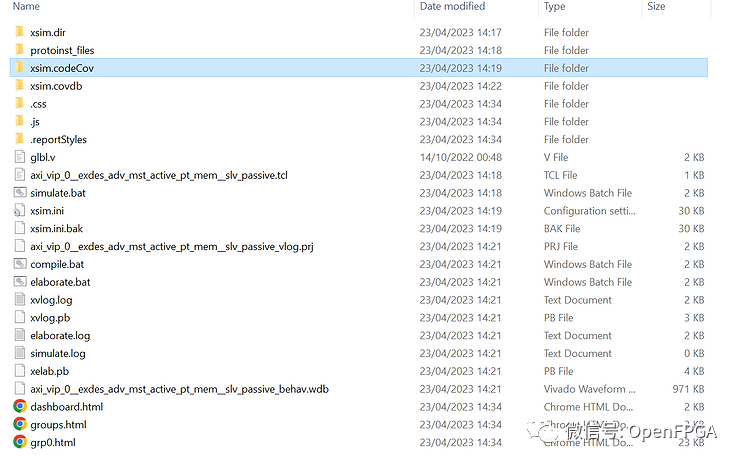Select the xsim.ini file name
This screenshot has height=465, width=740.
(x=47, y=211)
